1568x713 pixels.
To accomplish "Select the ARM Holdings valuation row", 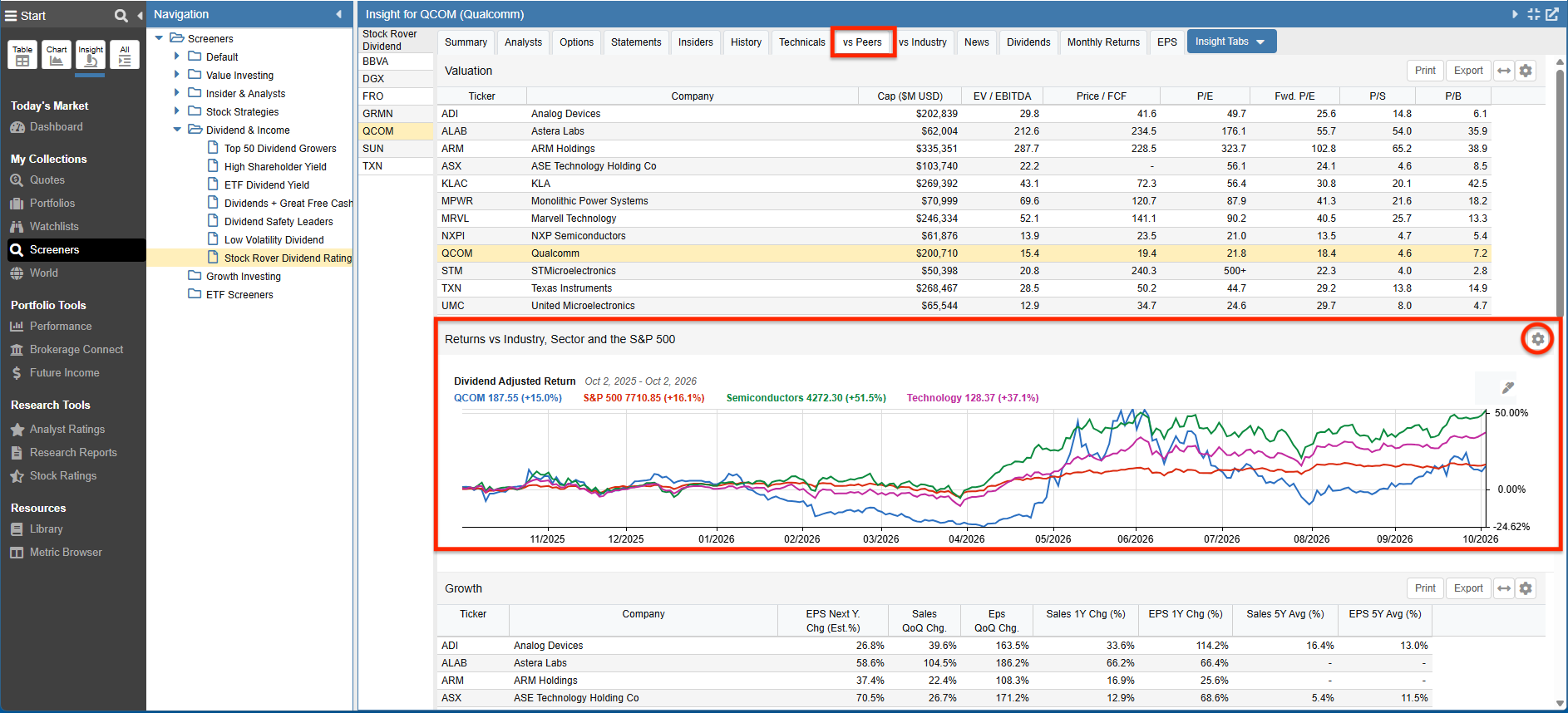I will 963,149.
